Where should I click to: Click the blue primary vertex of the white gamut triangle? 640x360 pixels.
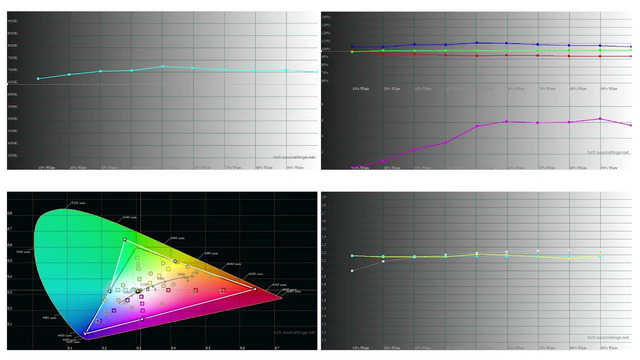tap(85, 333)
